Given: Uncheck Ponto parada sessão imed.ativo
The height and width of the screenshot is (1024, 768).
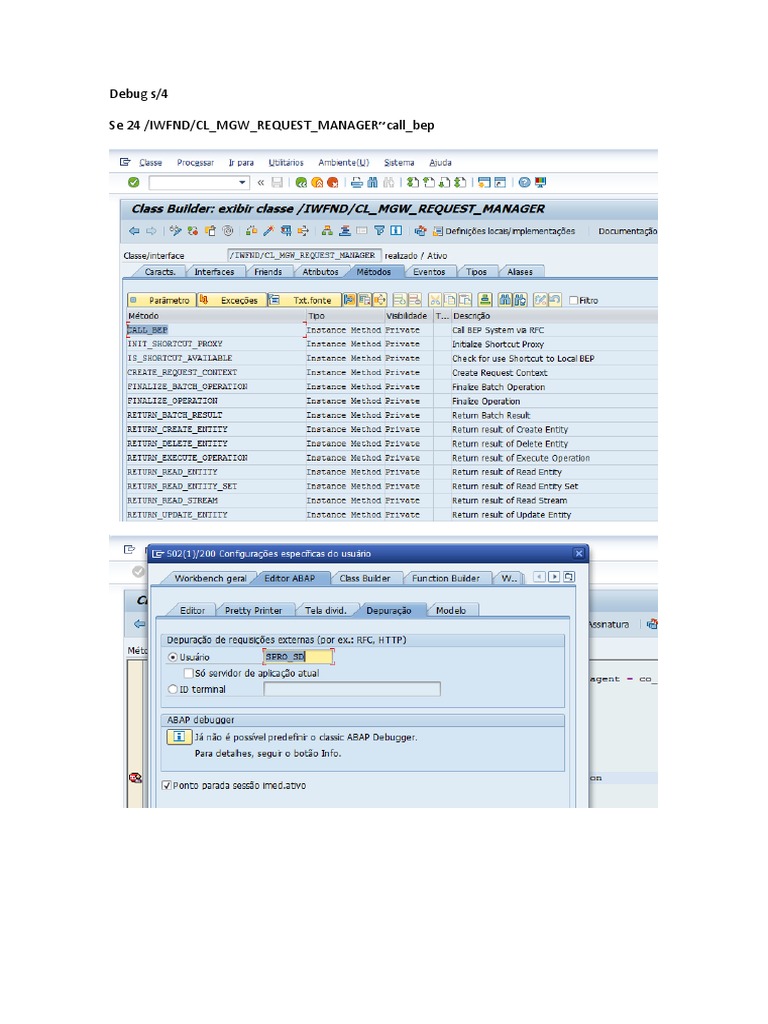Looking at the screenshot, I should click(x=167, y=786).
